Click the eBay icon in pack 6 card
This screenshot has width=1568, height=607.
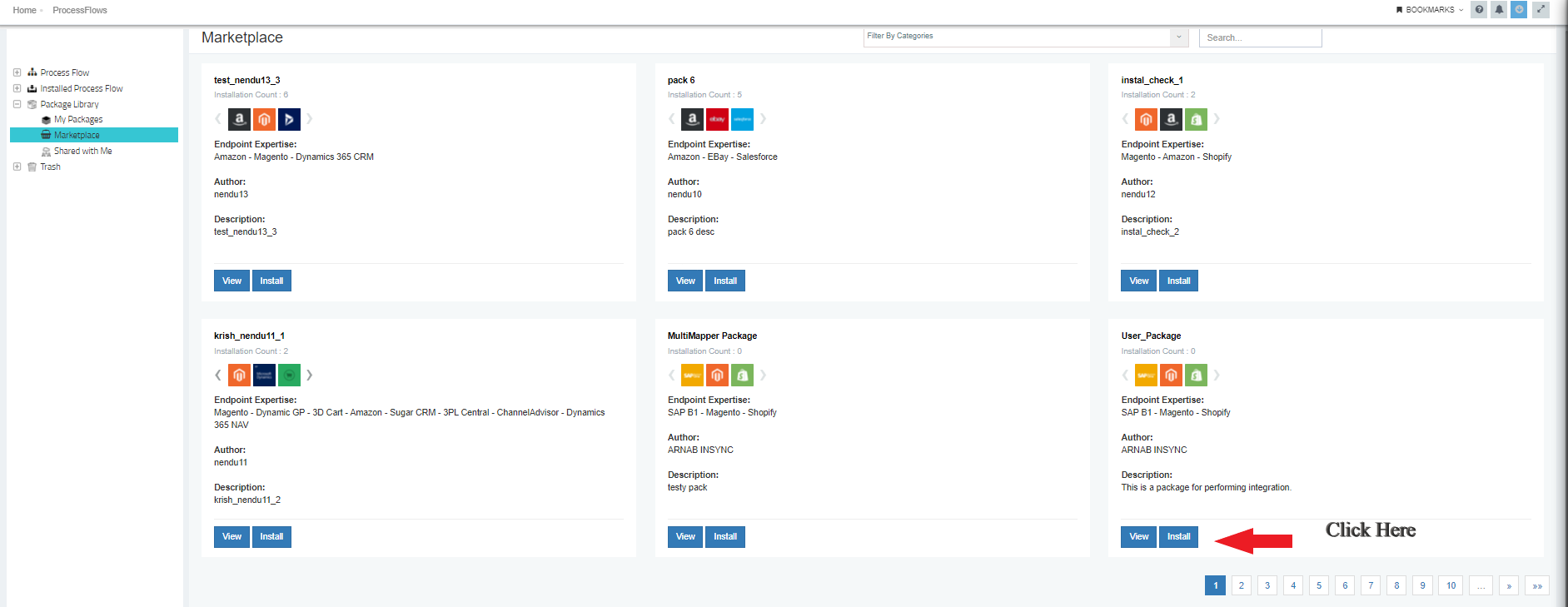point(717,119)
